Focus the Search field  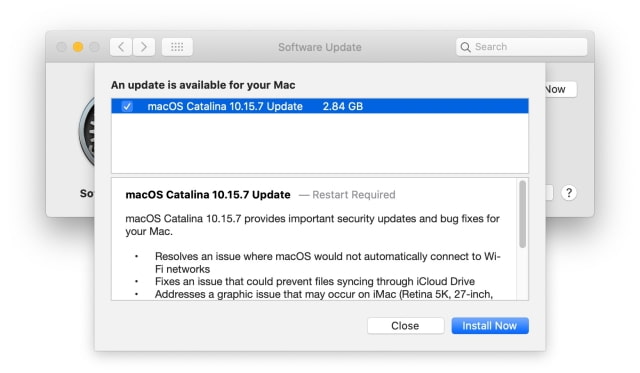[x=522, y=47]
